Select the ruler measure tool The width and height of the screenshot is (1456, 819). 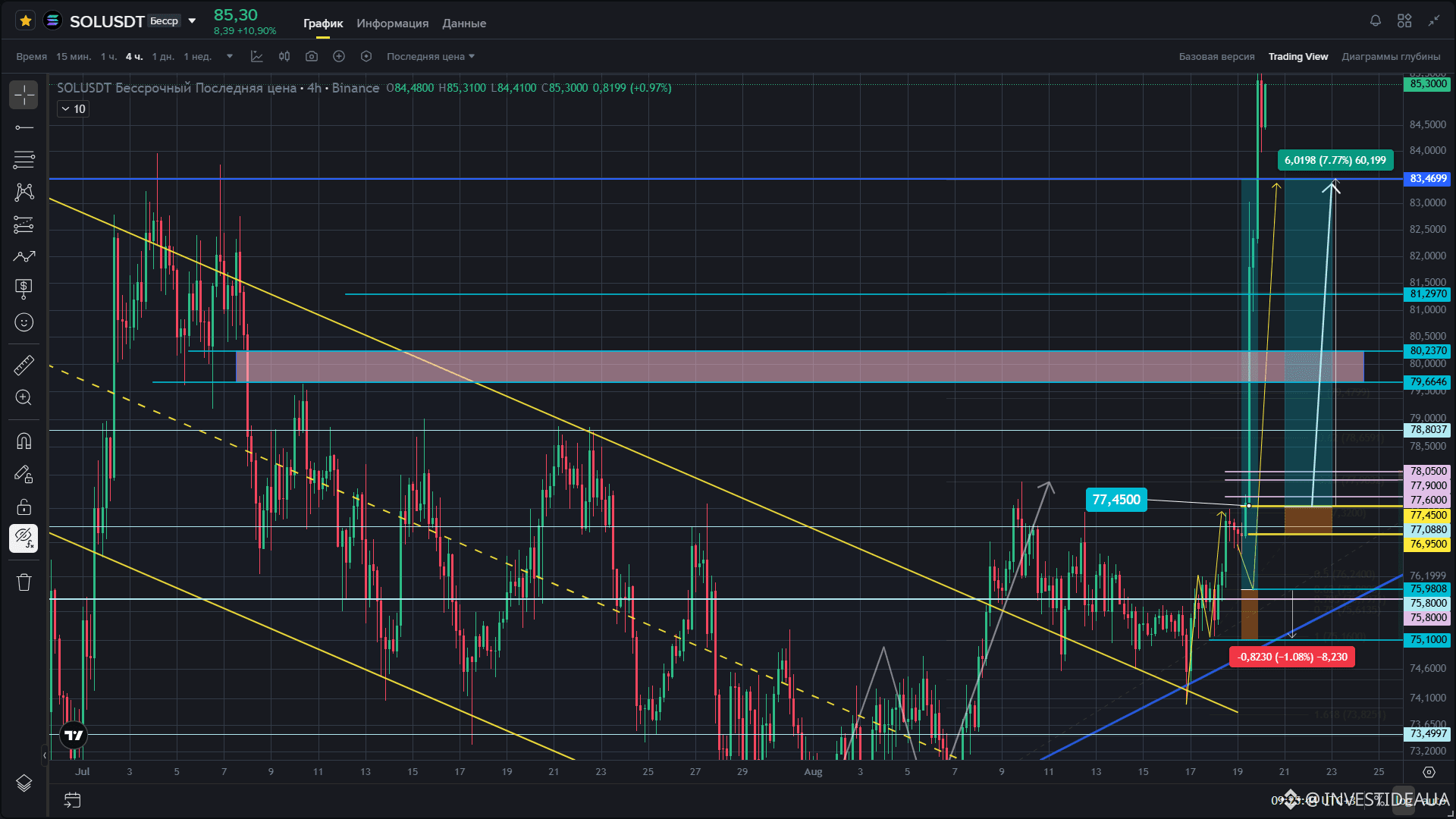click(24, 366)
